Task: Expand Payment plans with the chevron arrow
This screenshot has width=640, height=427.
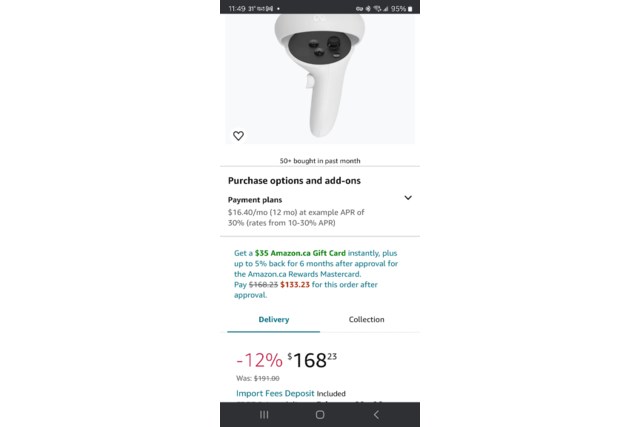Action: pyautogui.click(x=408, y=198)
